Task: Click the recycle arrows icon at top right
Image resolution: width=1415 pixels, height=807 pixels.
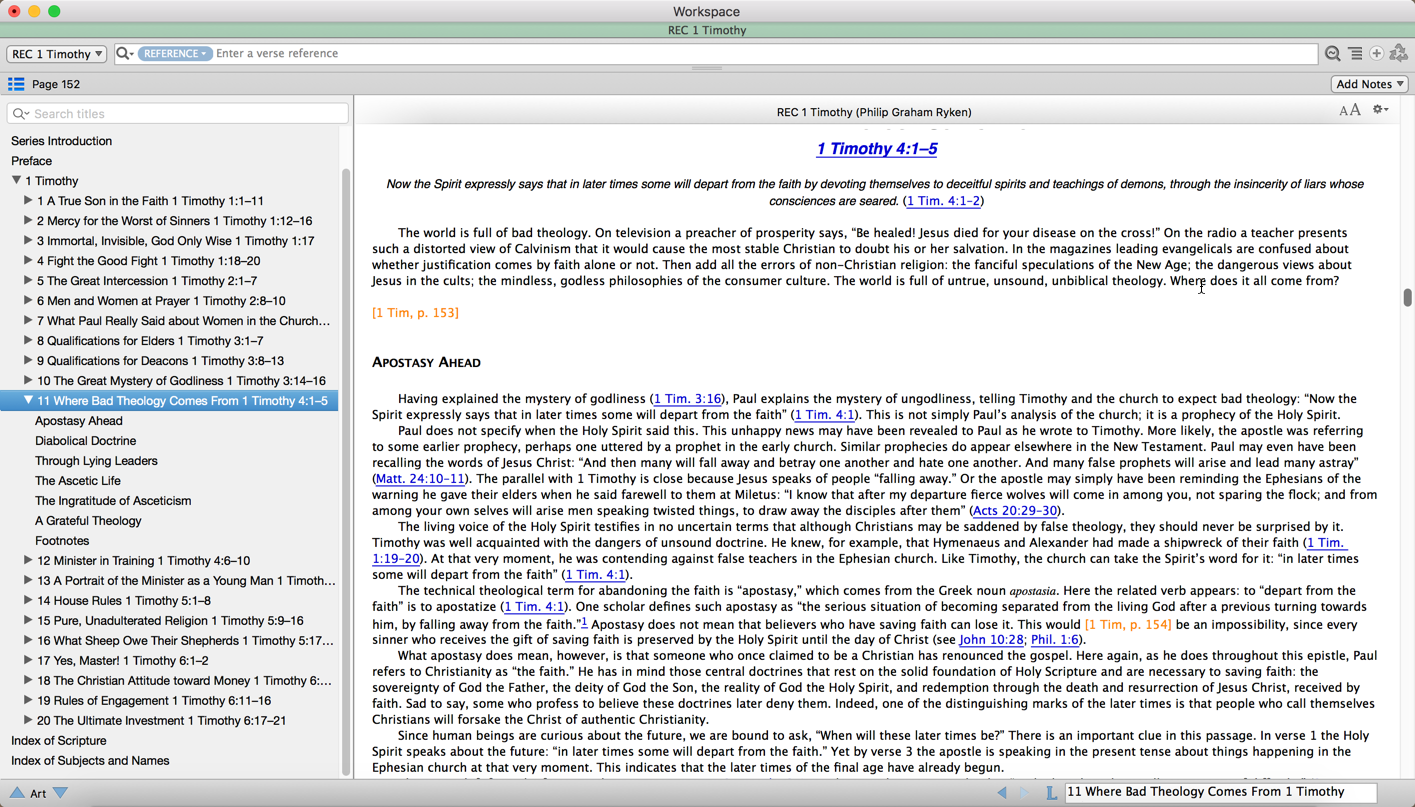Action: point(1399,54)
